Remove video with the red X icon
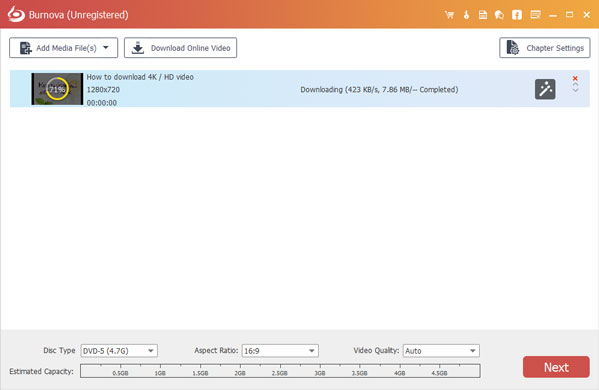Viewport: 599px width, 390px height. [575, 78]
